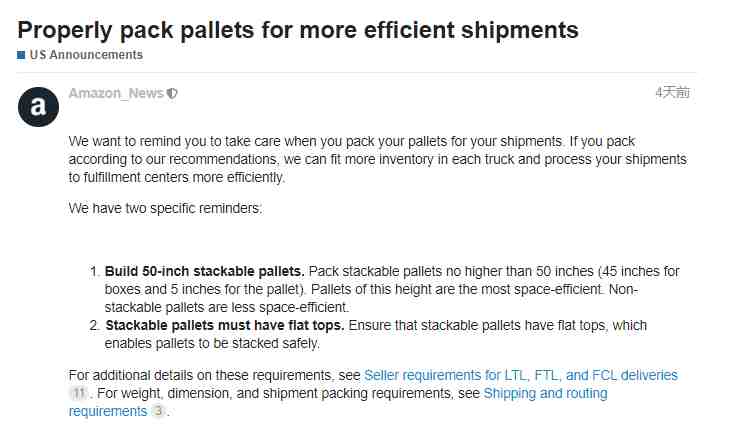Viewport: 738px width, 432px height.
Task: Open Seller requirements for LTL, FTL, FCL link
Action: coord(521,375)
